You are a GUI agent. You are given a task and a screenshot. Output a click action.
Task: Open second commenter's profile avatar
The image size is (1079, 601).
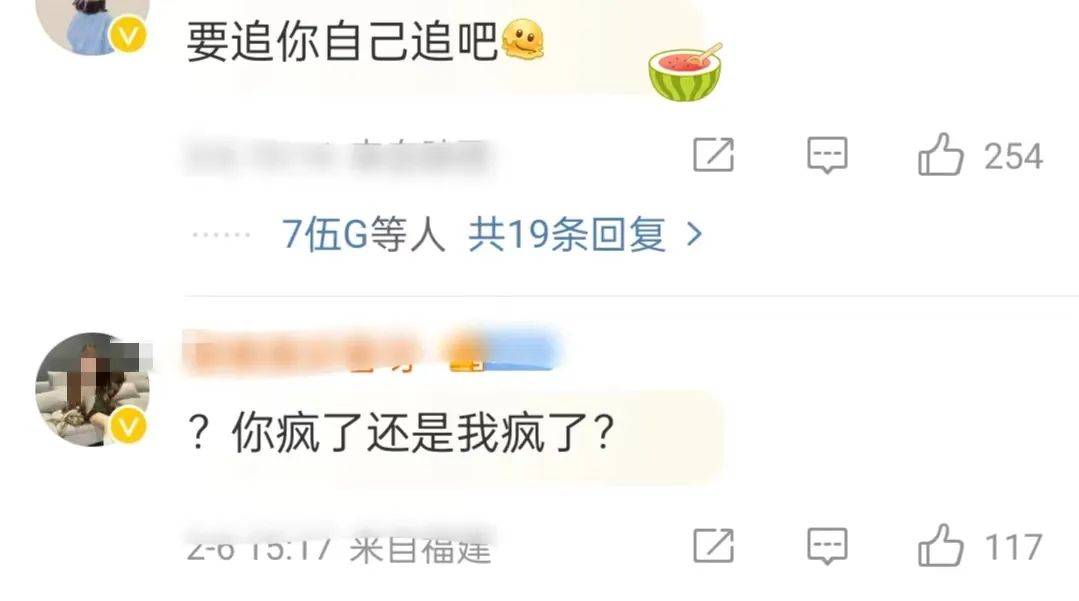(92, 390)
